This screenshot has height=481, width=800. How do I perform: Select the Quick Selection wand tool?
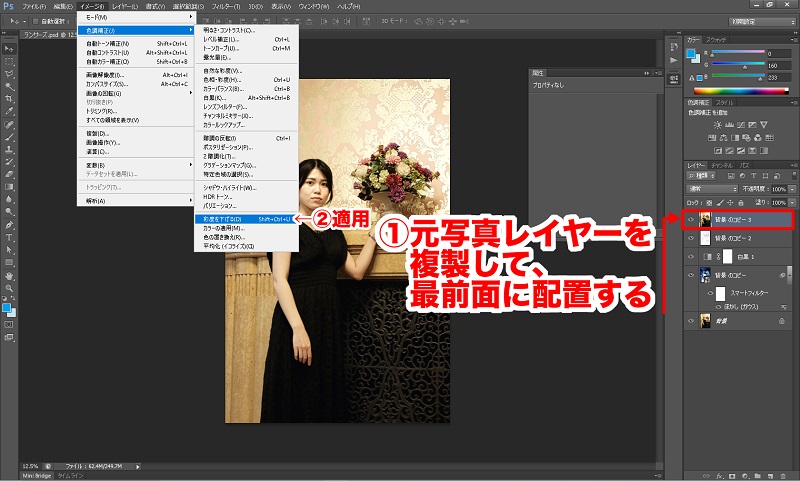pos(9,87)
